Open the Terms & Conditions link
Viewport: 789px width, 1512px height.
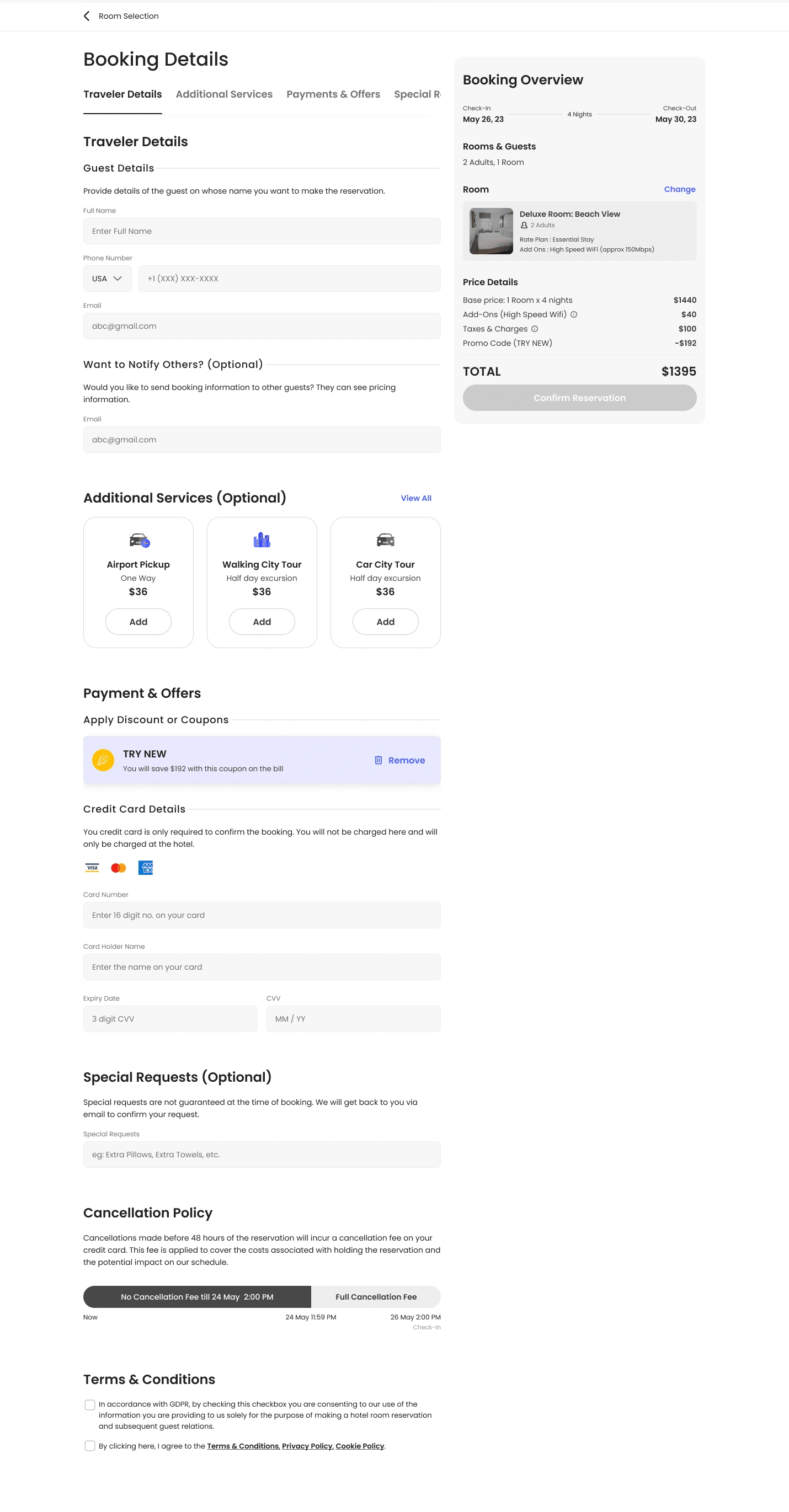[243, 1446]
